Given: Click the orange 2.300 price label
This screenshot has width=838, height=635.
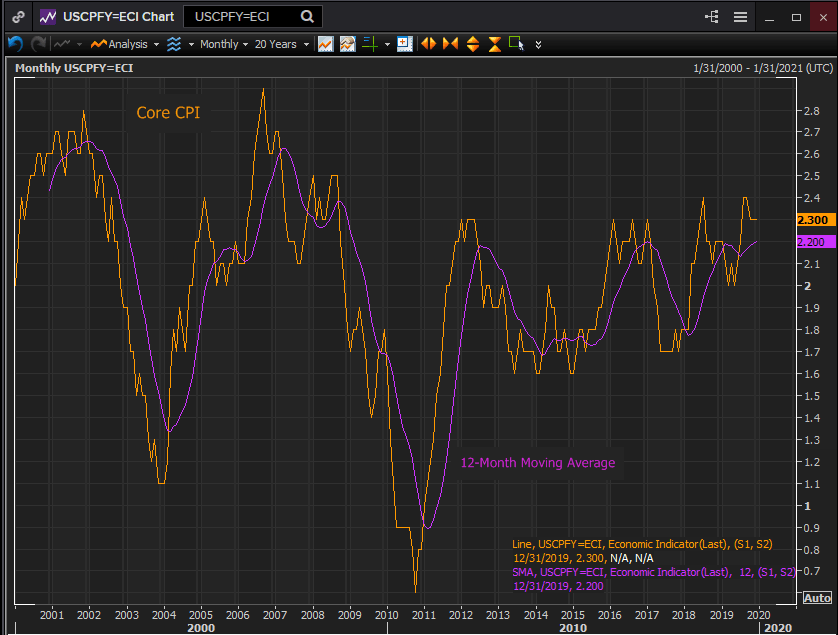Looking at the screenshot, I should [812, 220].
